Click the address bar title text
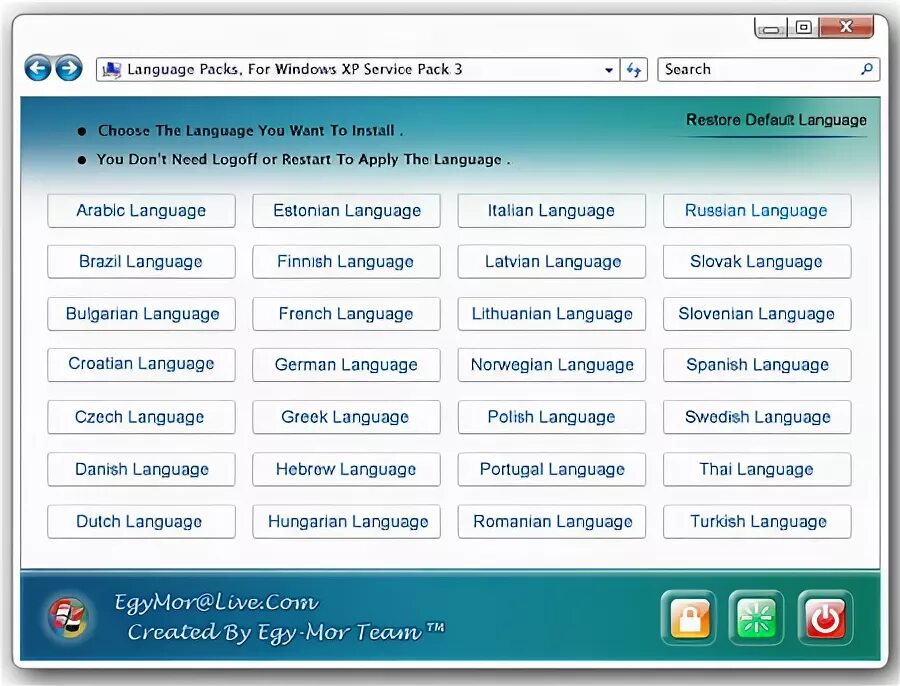This screenshot has width=900, height=686. coord(294,69)
